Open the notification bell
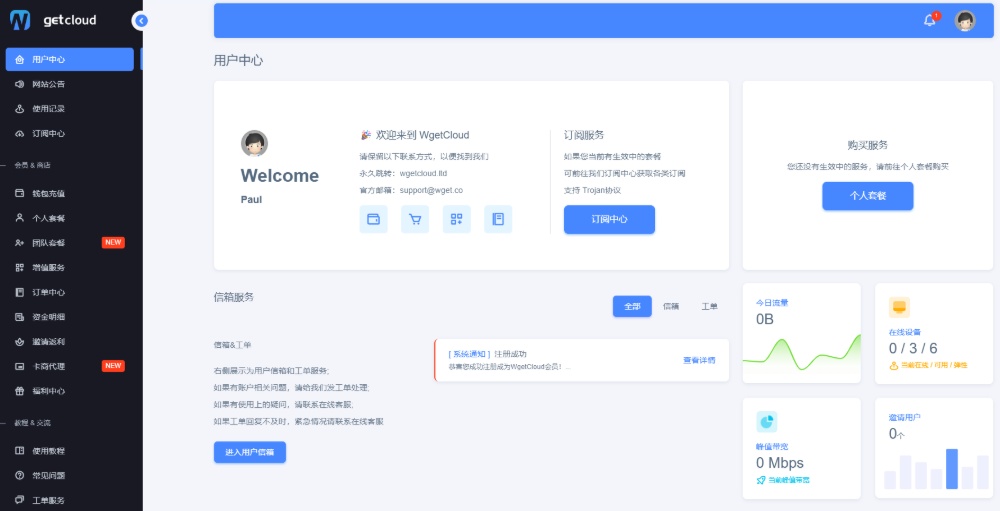This screenshot has height=511, width=1000. coord(930,20)
